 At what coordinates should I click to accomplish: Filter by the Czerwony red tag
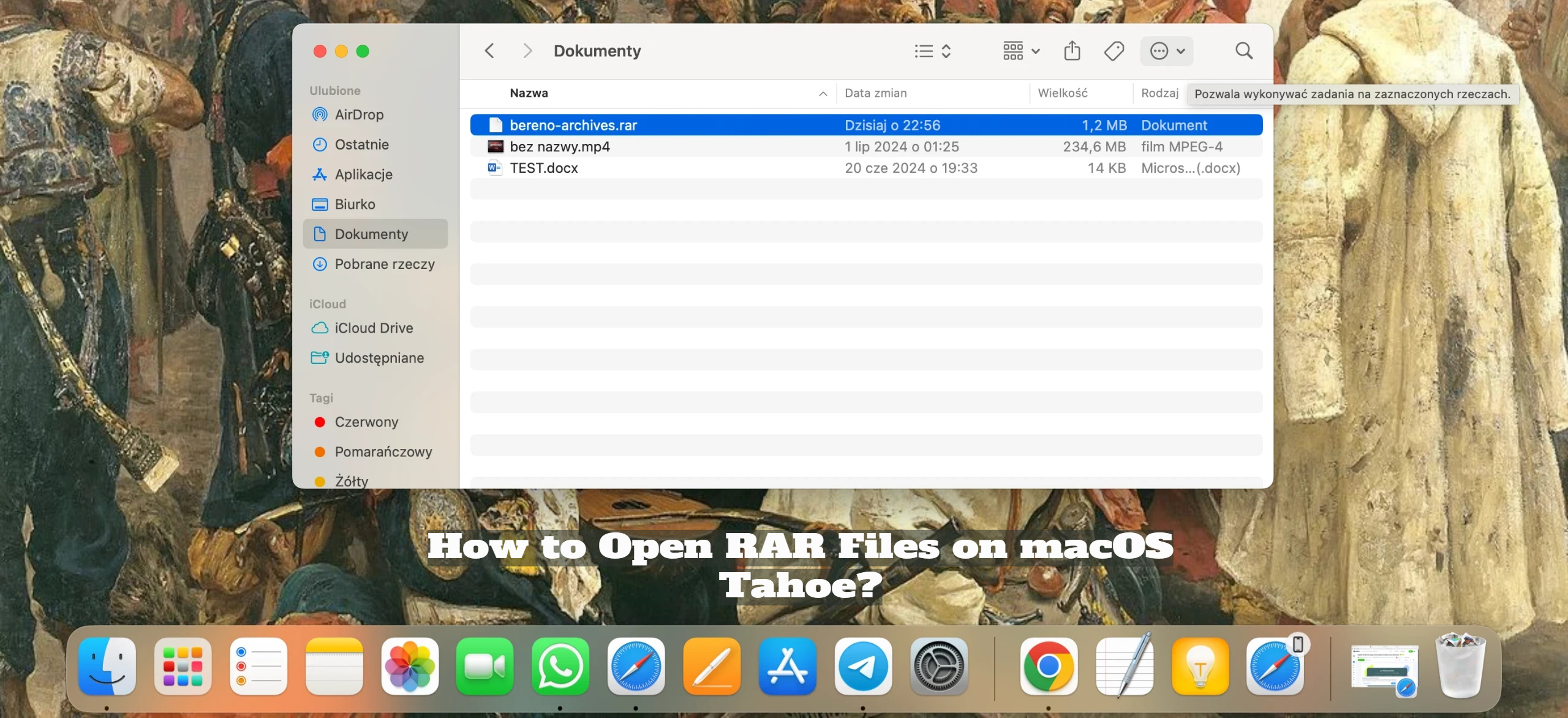click(x=366, y=422)
